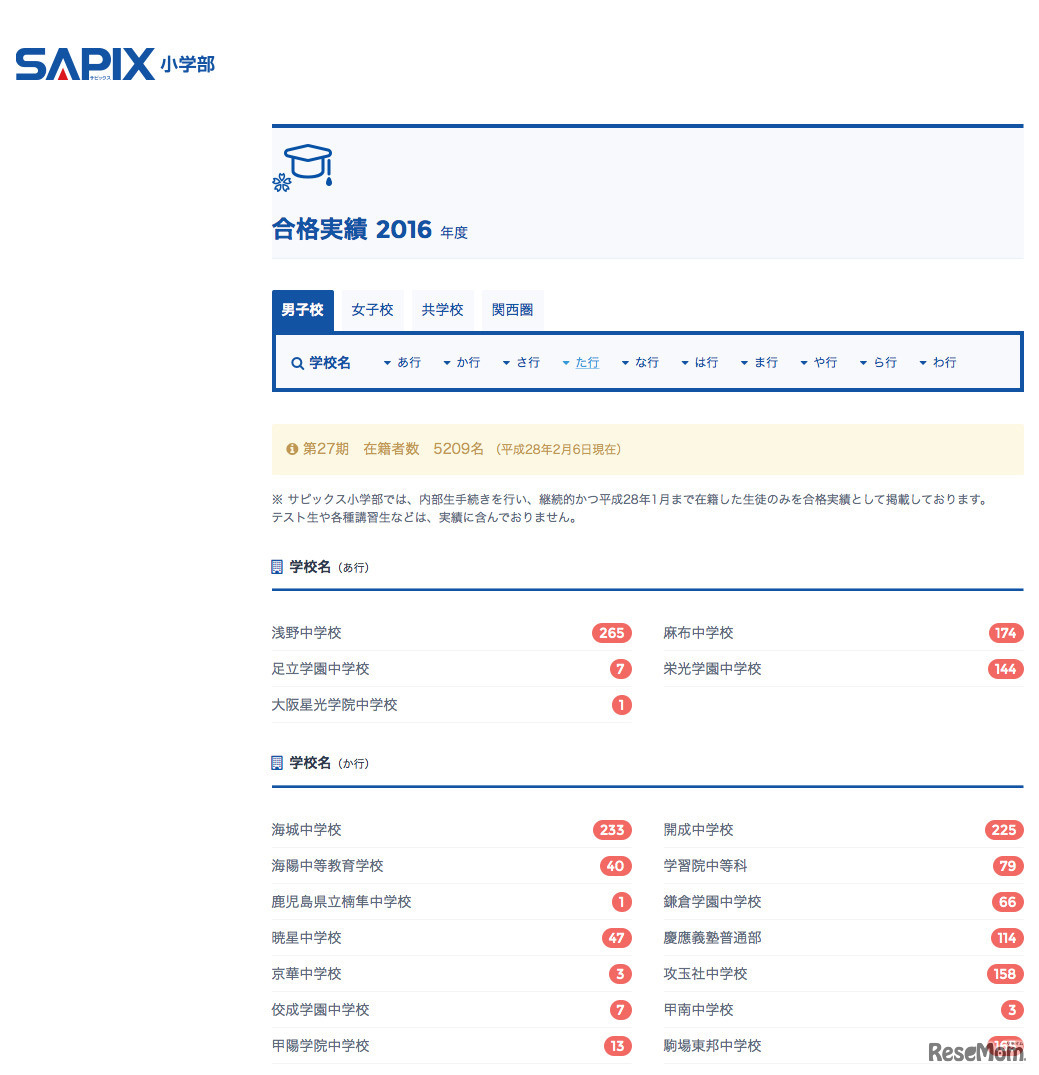Viewport: 1039px width, 1075px height.
Task: Click the building icon beside 学校名（あ行）
Action: [277, 567]
